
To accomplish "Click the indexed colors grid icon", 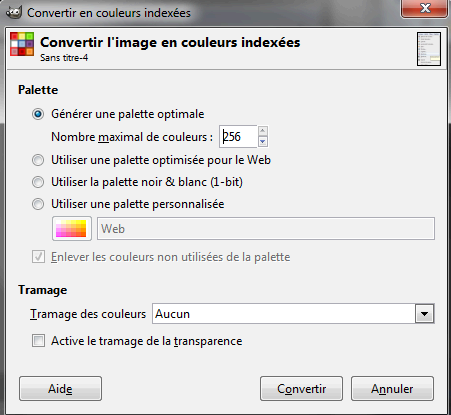I will coord(22,44).
